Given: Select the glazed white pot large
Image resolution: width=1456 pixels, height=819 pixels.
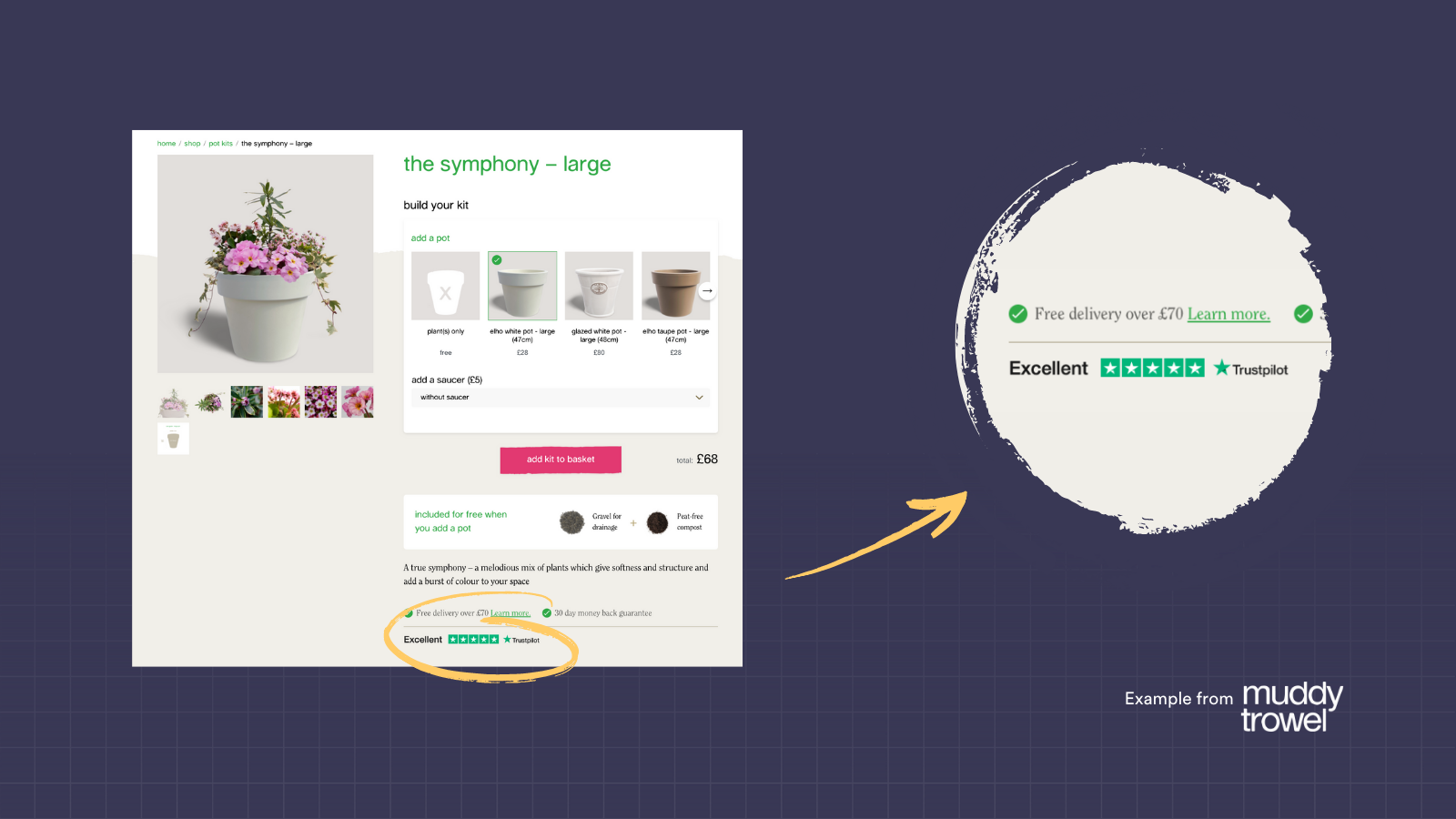Looking at the screenshot, I should tap(599, 286).
